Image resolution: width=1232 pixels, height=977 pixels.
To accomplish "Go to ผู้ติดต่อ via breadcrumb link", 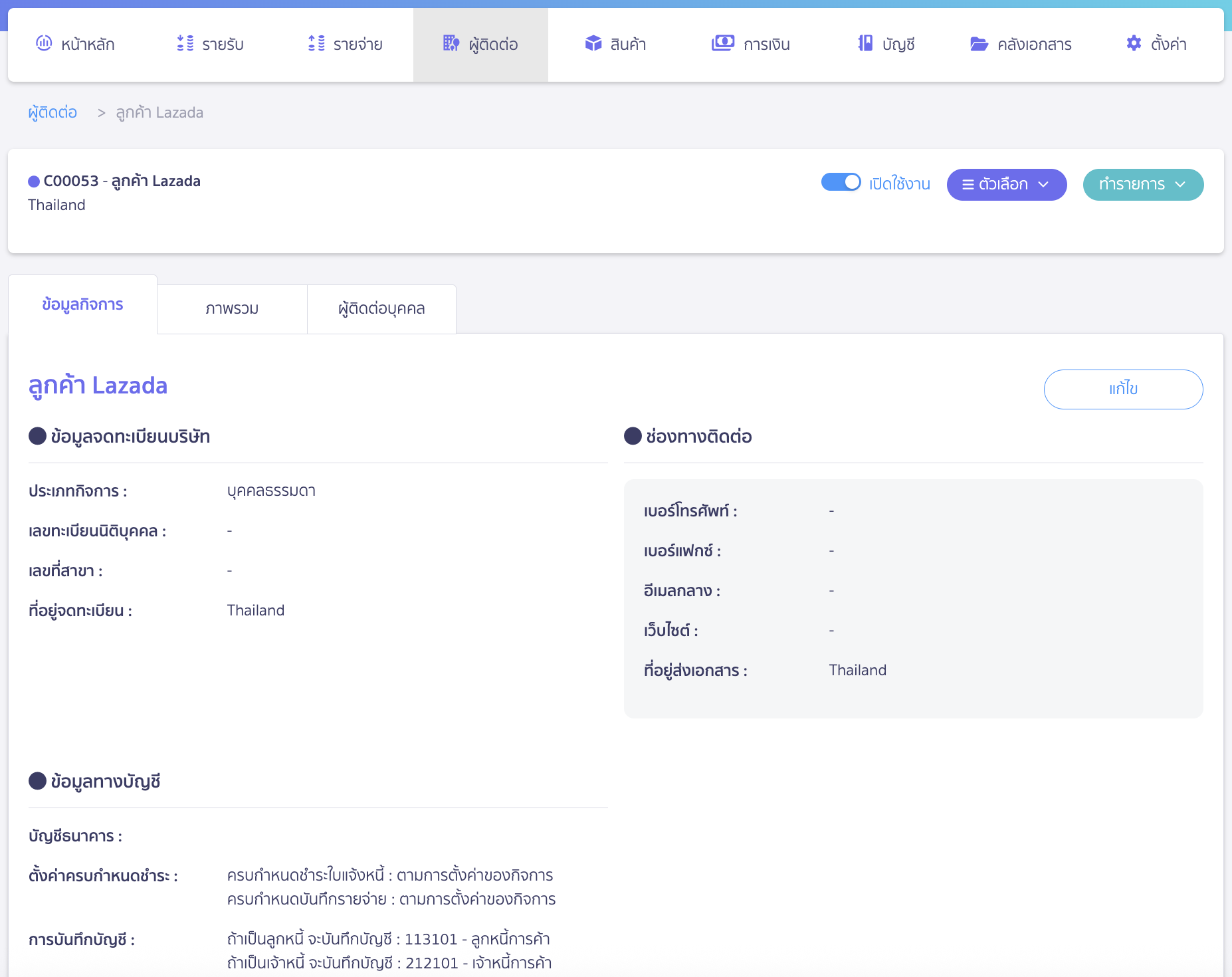I will [x=52, y=113].
